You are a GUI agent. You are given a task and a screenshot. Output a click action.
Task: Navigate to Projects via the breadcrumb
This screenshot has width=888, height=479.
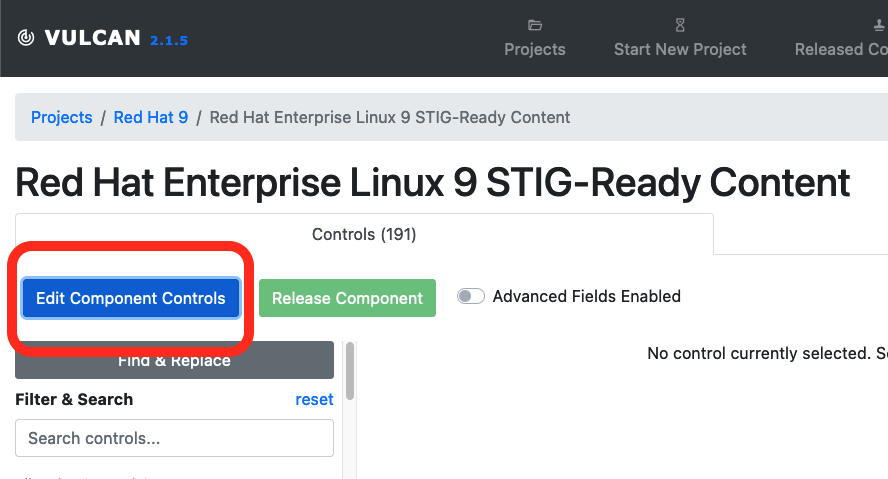[x=62, y=117]
